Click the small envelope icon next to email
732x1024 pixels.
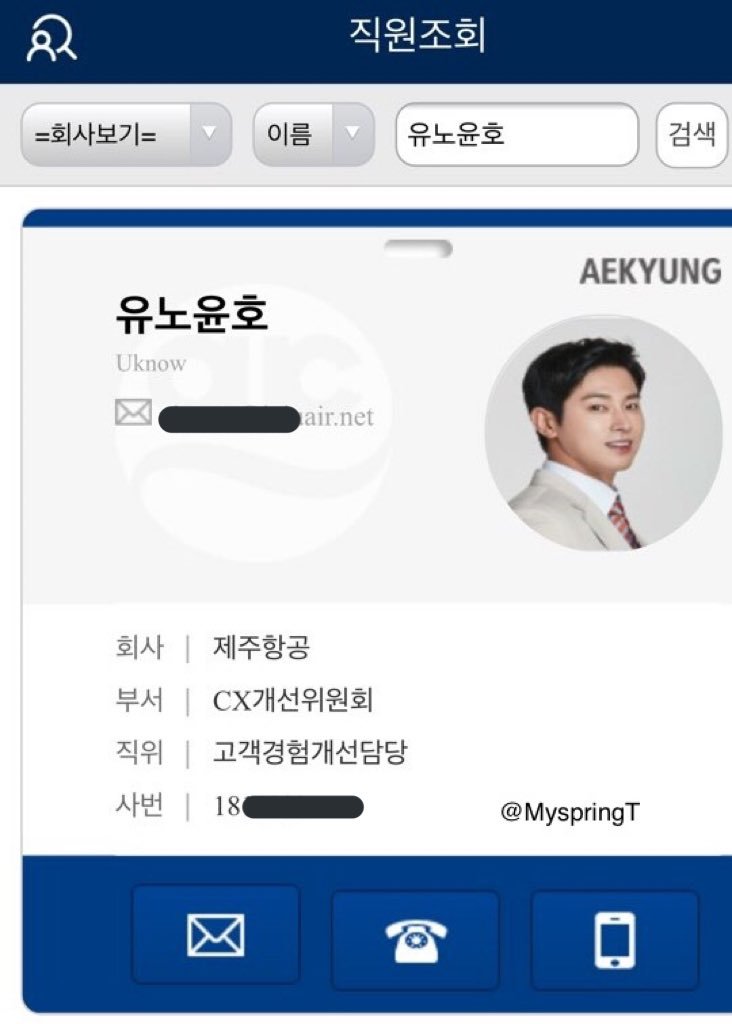[x=133, y=413]
